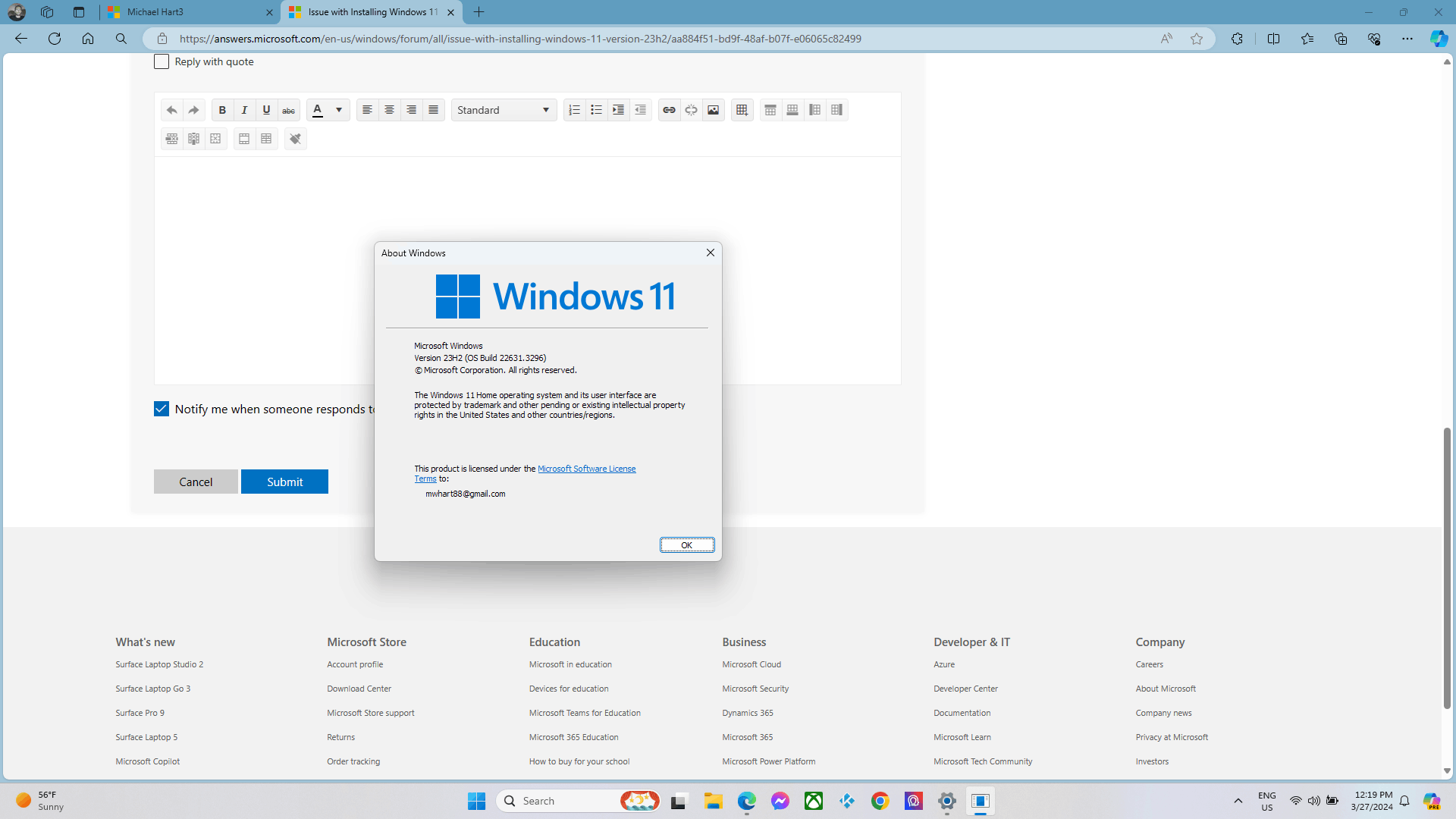Expand the font color dropdown arrow
The height and width of the screenshot is (819, 1456).
click(339, 110)
